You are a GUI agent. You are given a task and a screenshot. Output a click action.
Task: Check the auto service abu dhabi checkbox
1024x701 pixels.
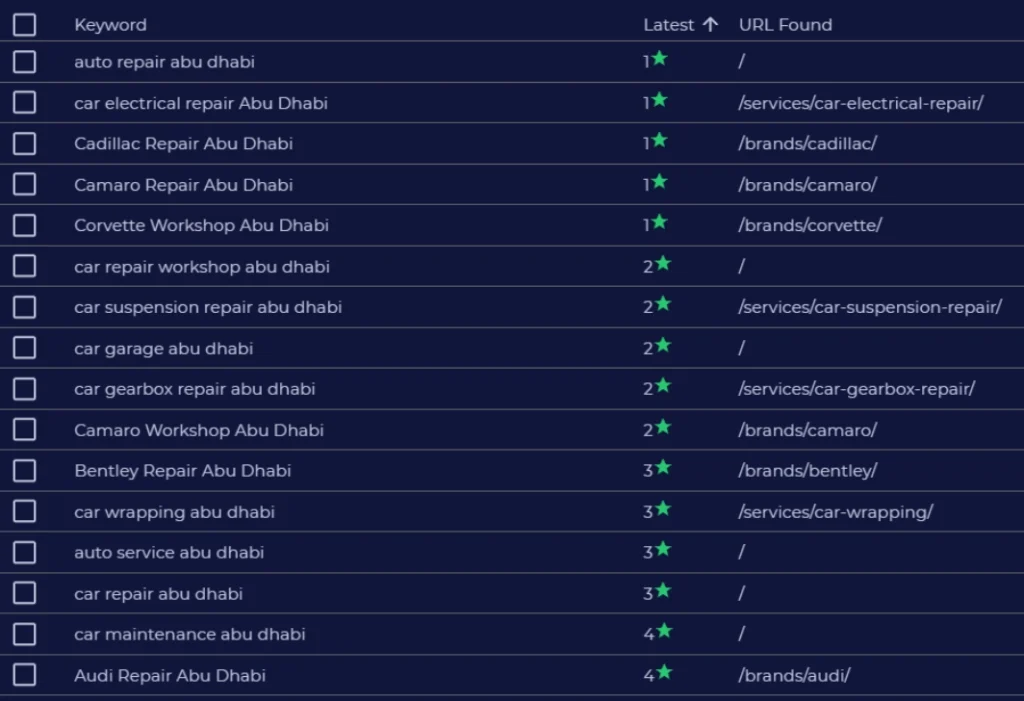coord(25,552)
